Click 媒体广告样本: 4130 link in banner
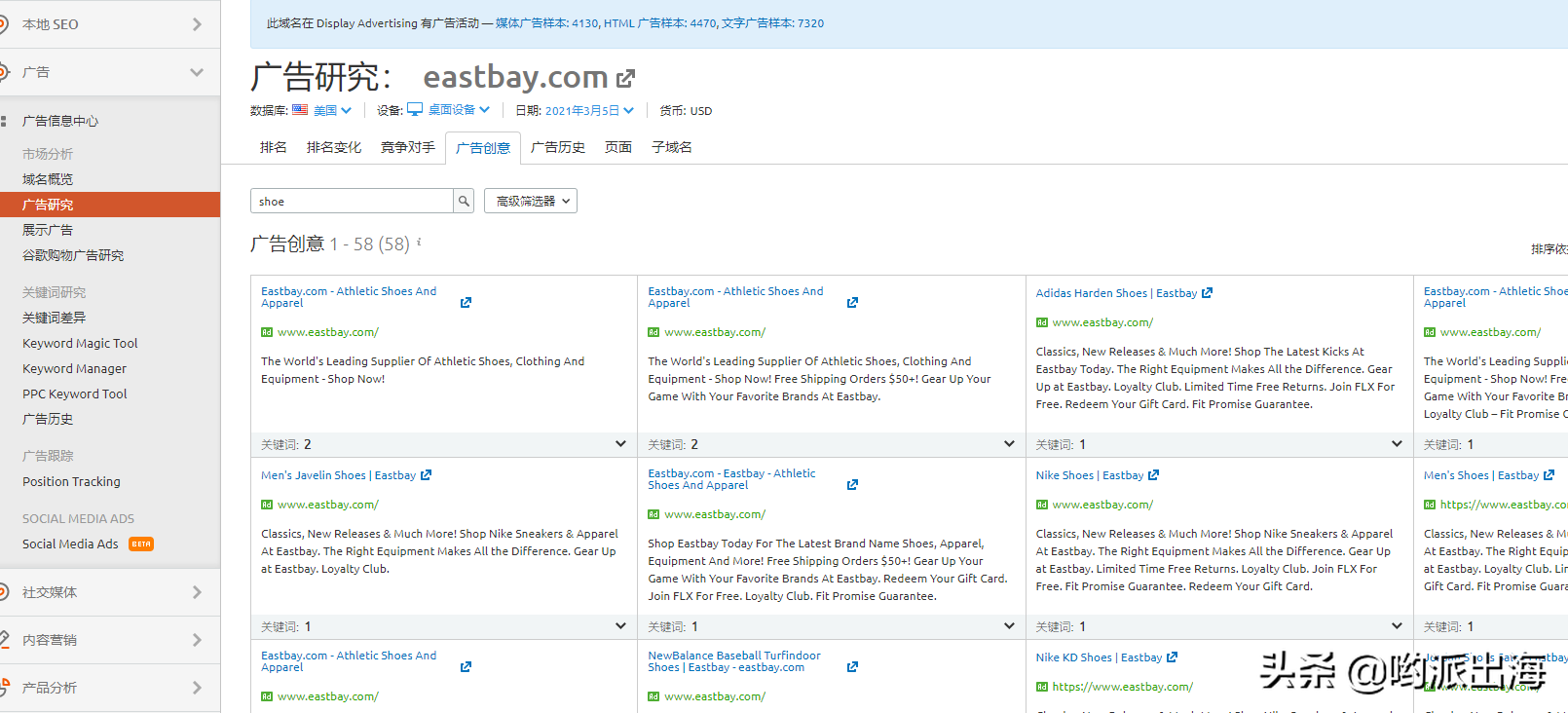Viewport: 1568px width, 713px height. tap(547, 23)
